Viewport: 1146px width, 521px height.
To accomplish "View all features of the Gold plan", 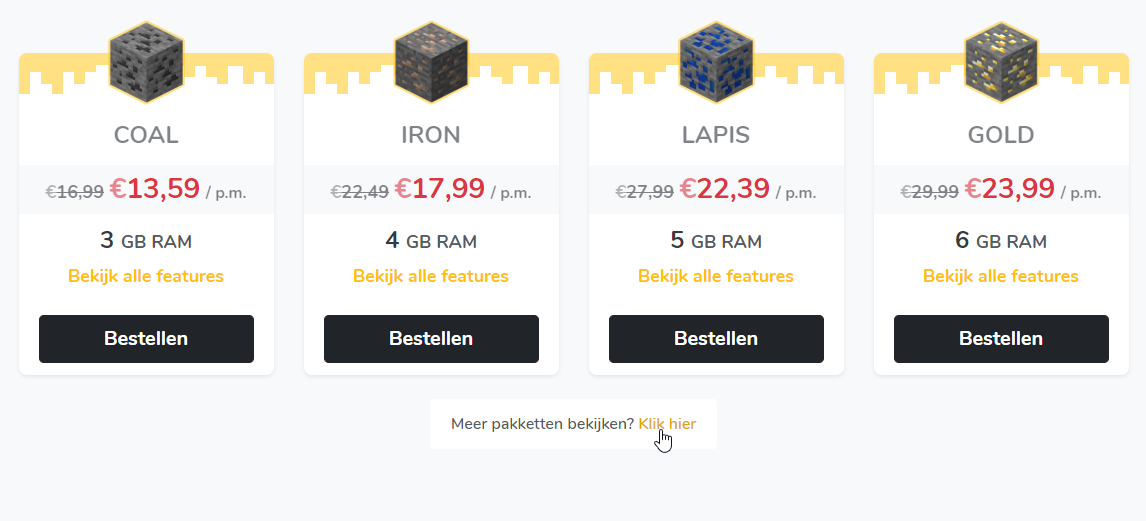I will point(1001,276).
